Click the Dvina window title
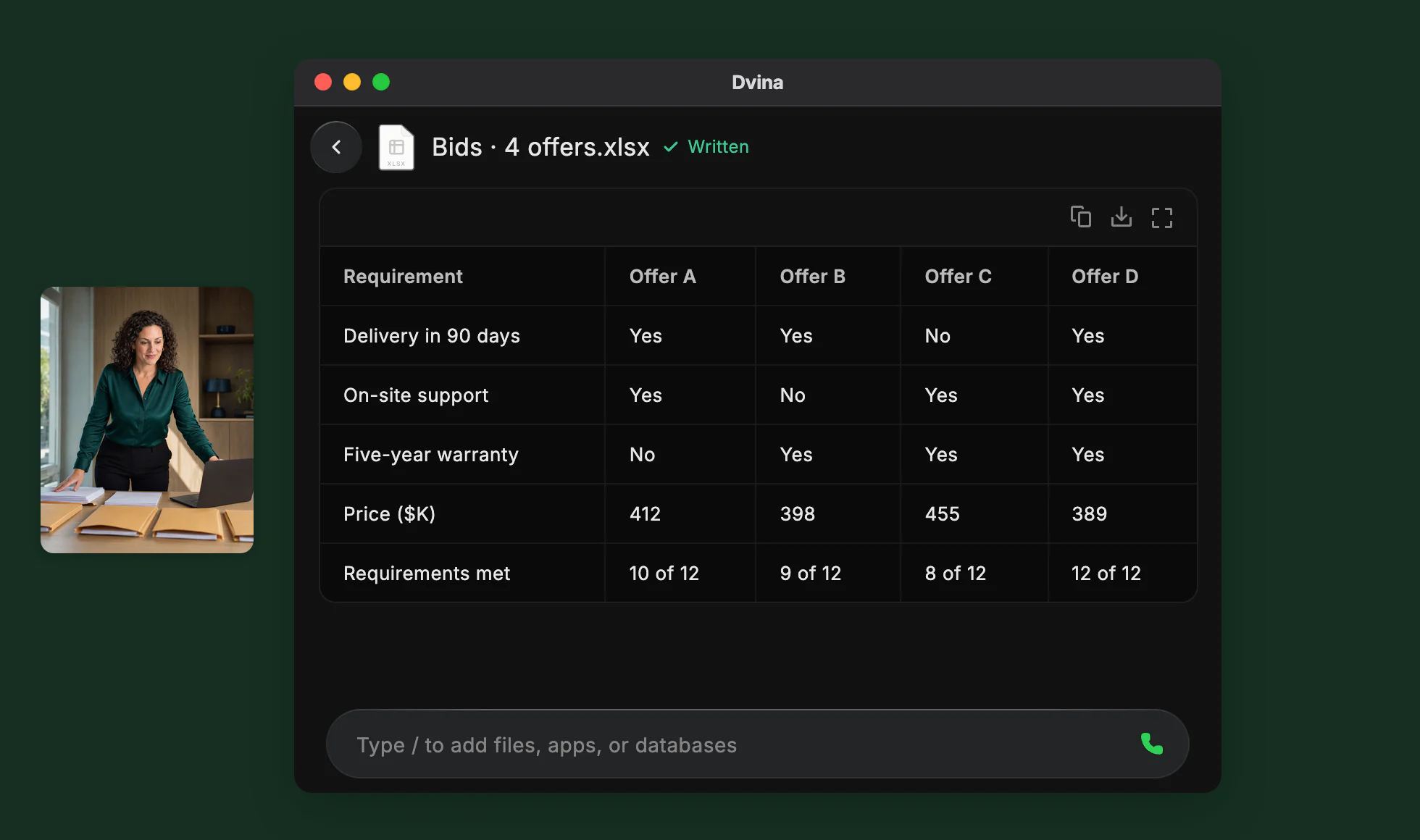 pyautogui.click(x=757, y=83)
